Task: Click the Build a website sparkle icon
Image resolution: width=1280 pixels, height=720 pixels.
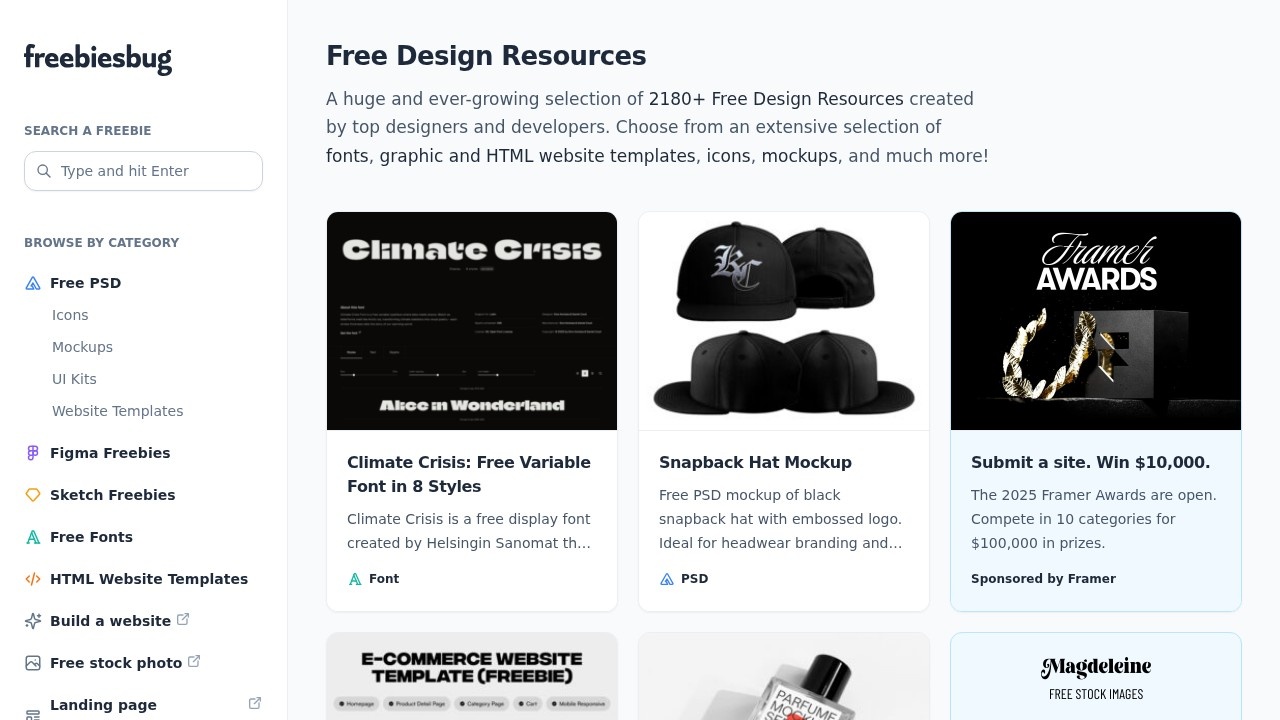Action: point(33,621)
